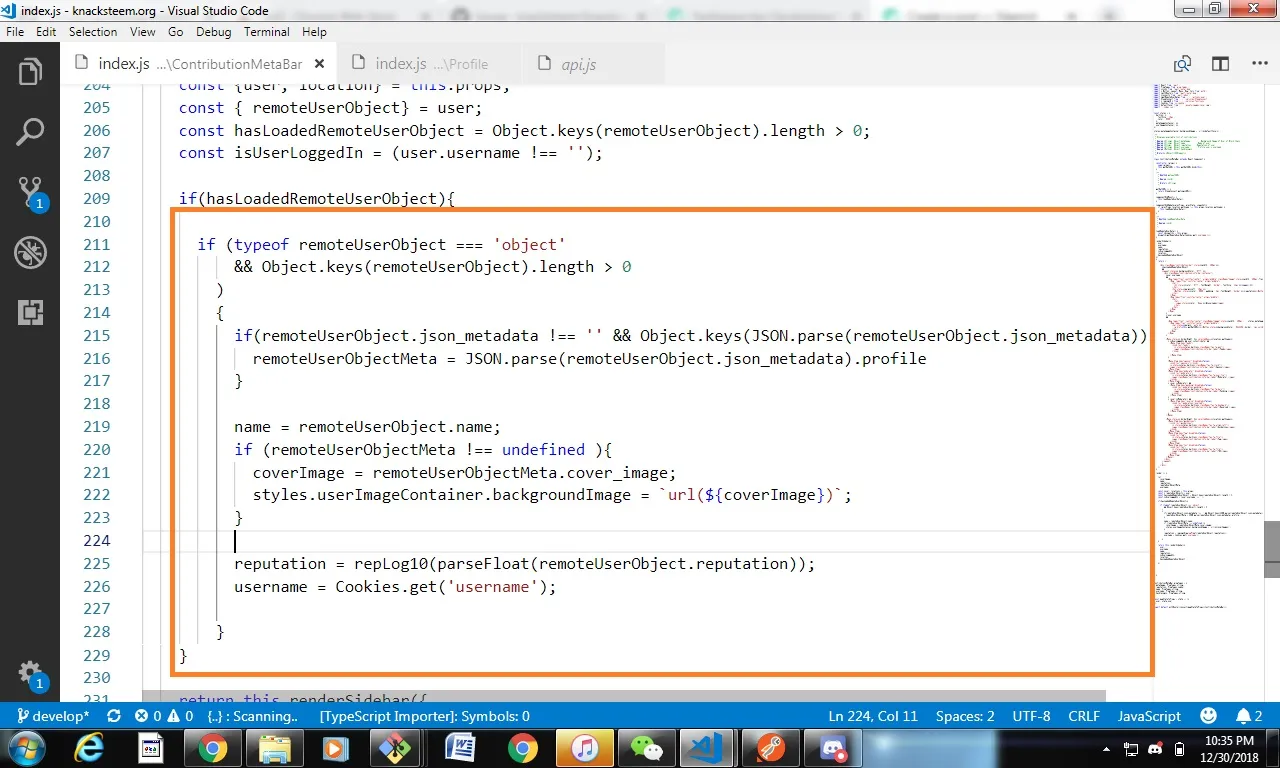
Task: Click 'remoteUserObjectMeta' on line 216
Action: pyautogui.click(x=345, y=358)
